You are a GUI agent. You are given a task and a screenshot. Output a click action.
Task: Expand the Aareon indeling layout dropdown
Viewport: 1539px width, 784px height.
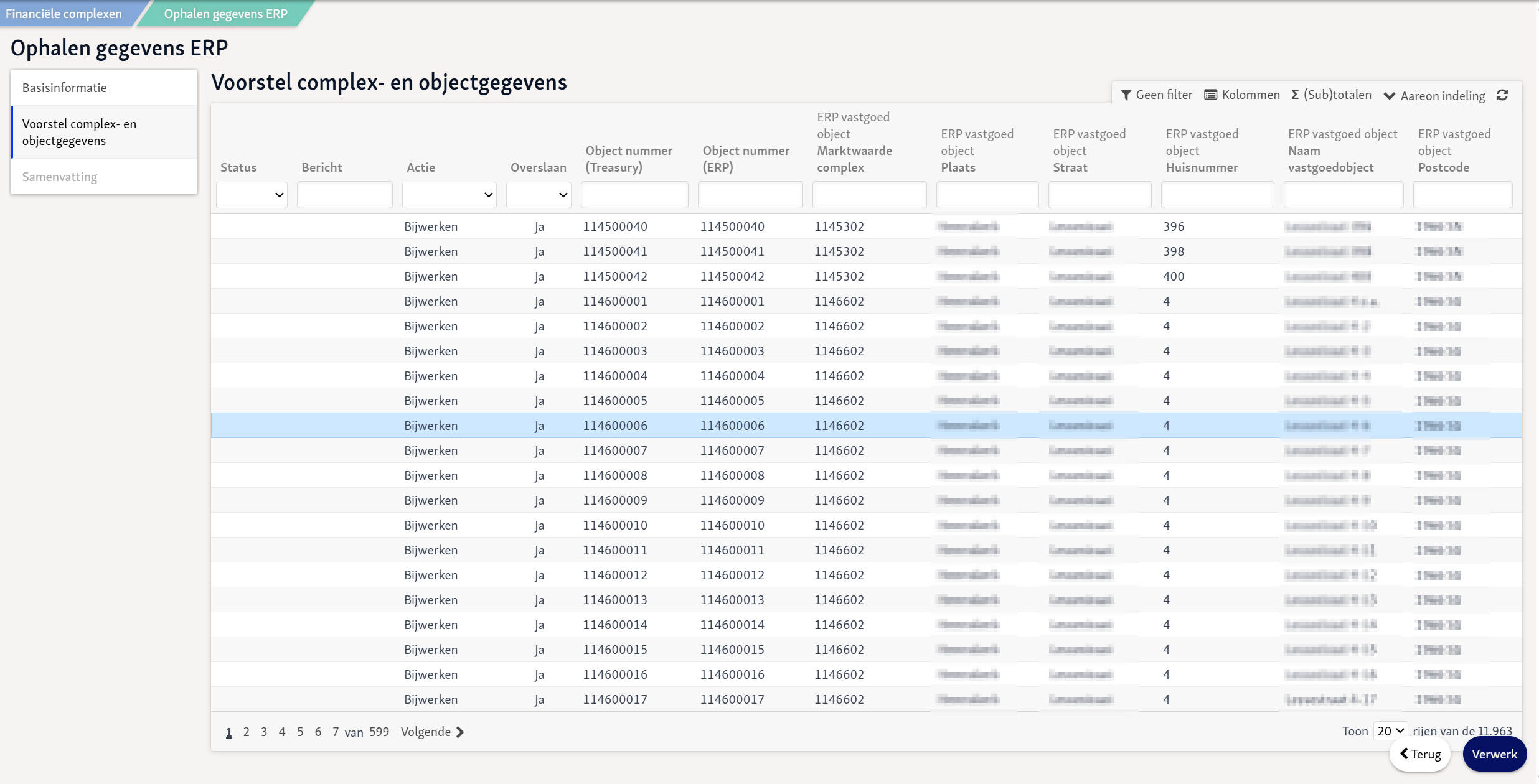pos(1434,95)
